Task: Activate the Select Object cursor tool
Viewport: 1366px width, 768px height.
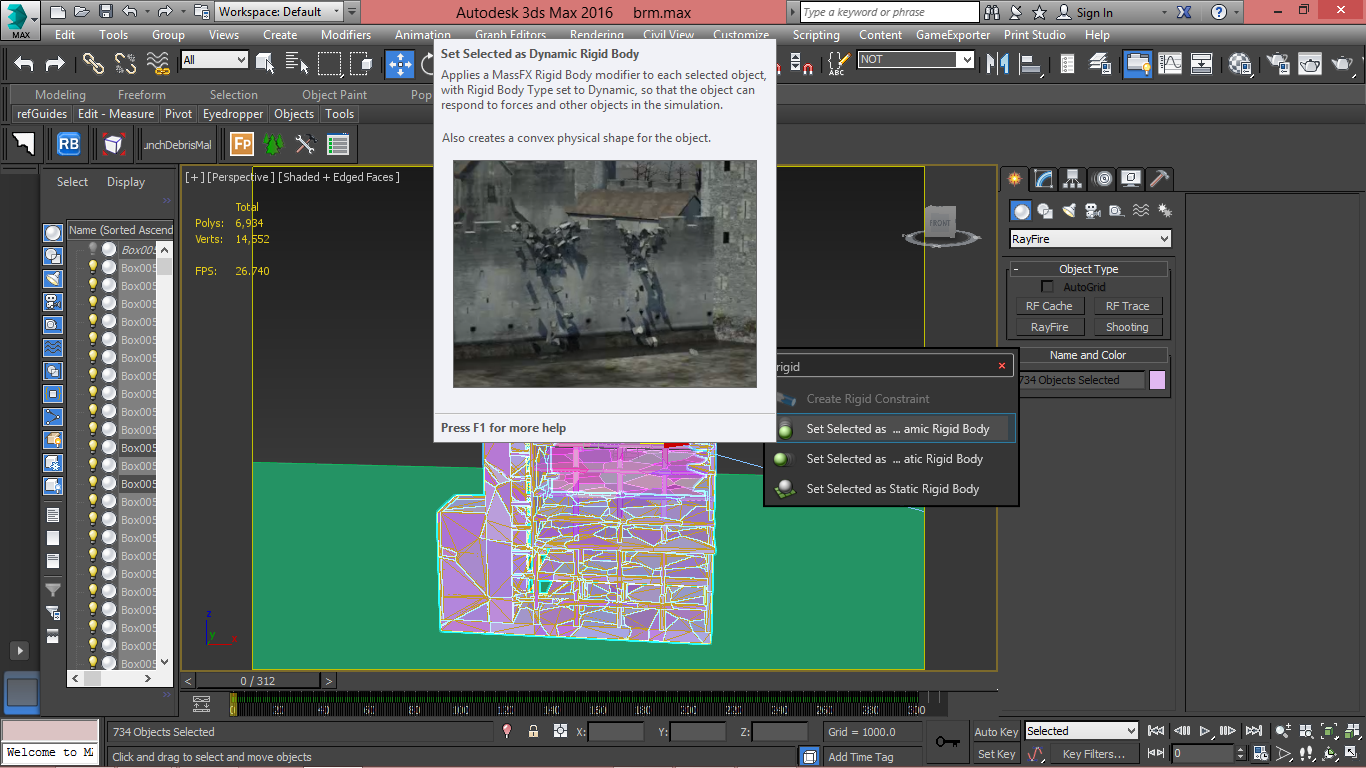Action: tap(265, 63)
